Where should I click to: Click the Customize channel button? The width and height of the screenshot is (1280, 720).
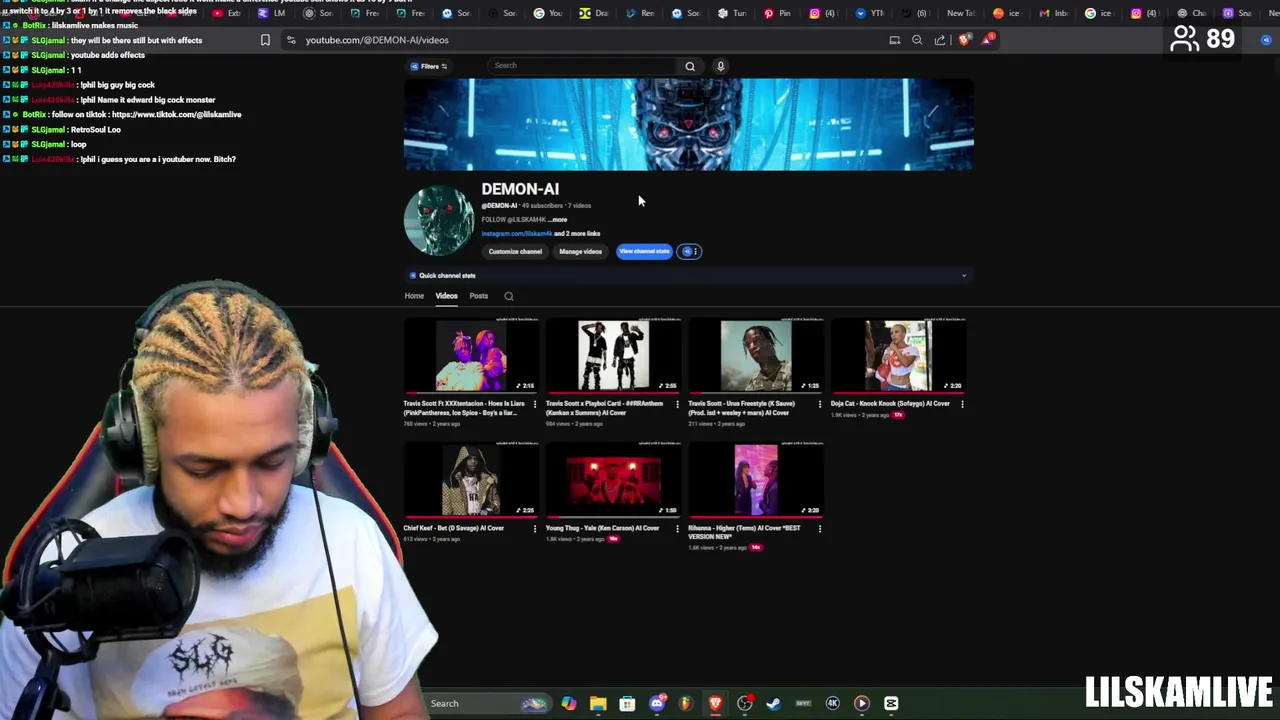pos(515,251)
